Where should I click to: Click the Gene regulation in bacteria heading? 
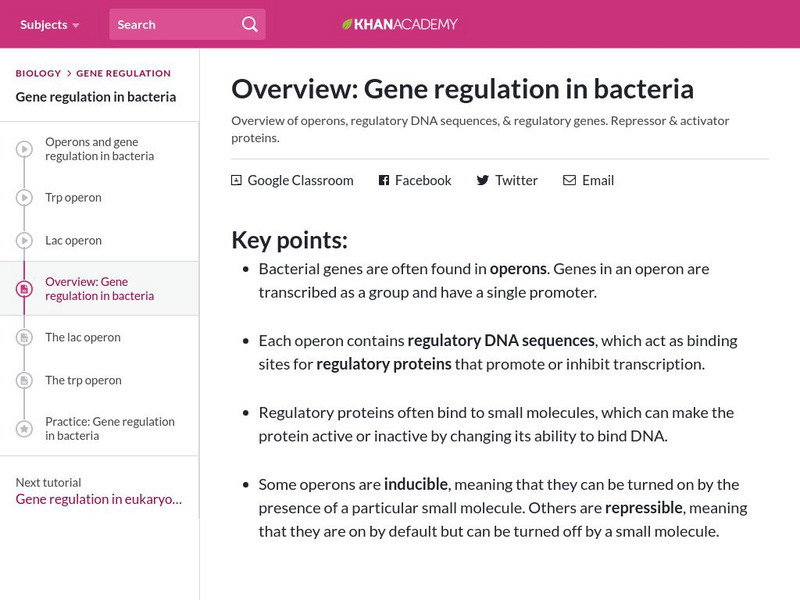pyautogui.click(x=94, y=97)
